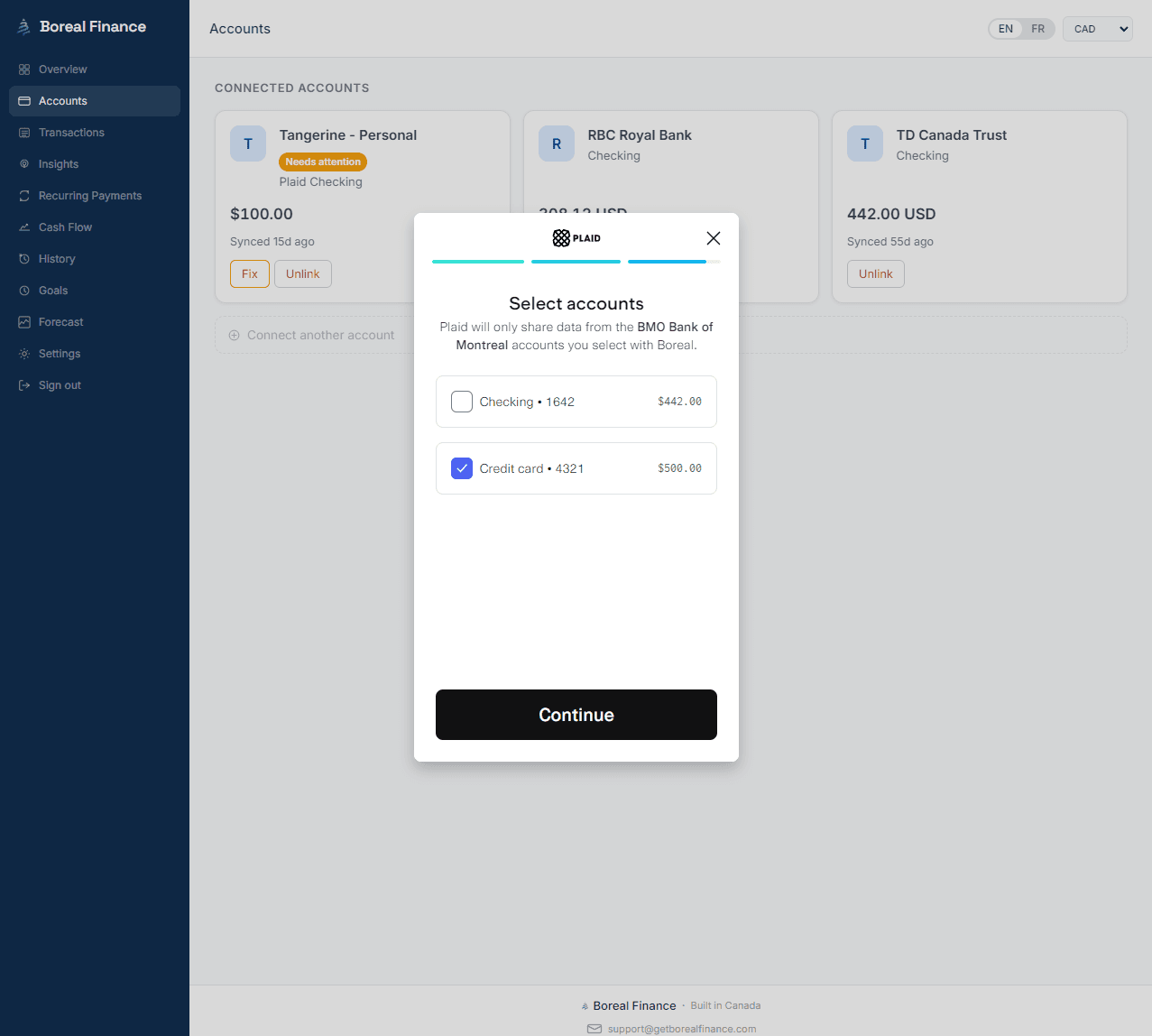Click the History clock icon in sidebar
This screenshot has height=1036, width=1152.
coord(24,259)
